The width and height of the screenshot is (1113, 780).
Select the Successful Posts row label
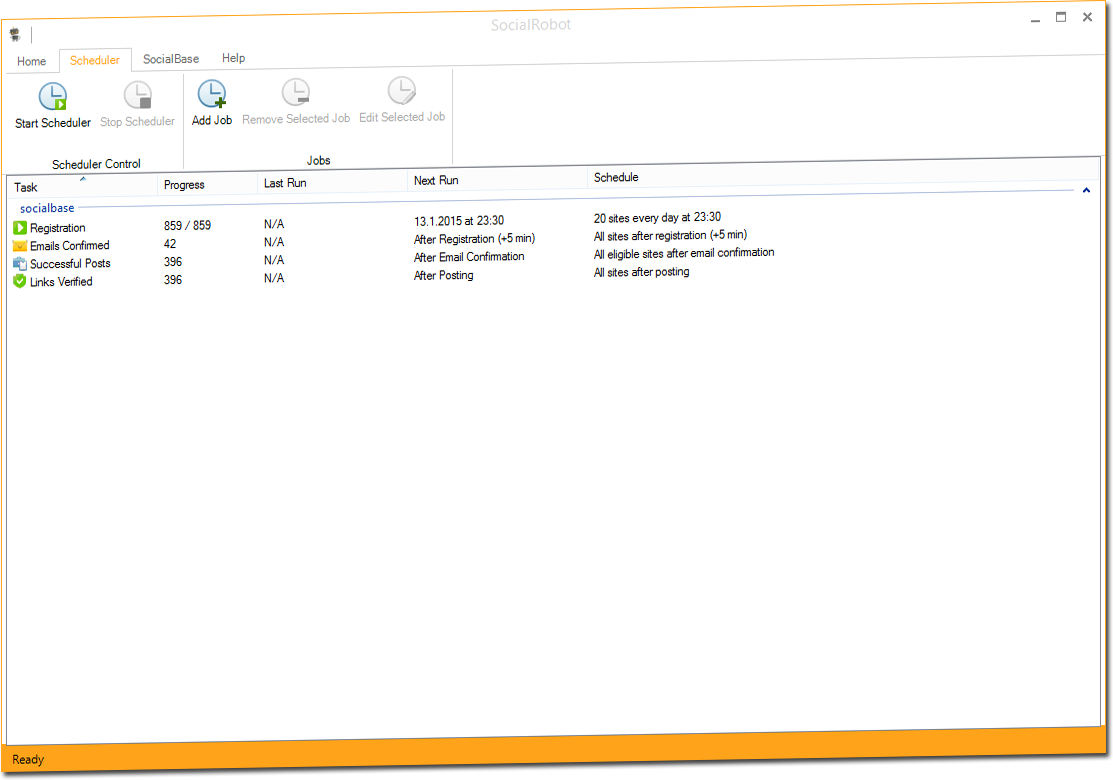pyautogui.click(x=70, y=263)
